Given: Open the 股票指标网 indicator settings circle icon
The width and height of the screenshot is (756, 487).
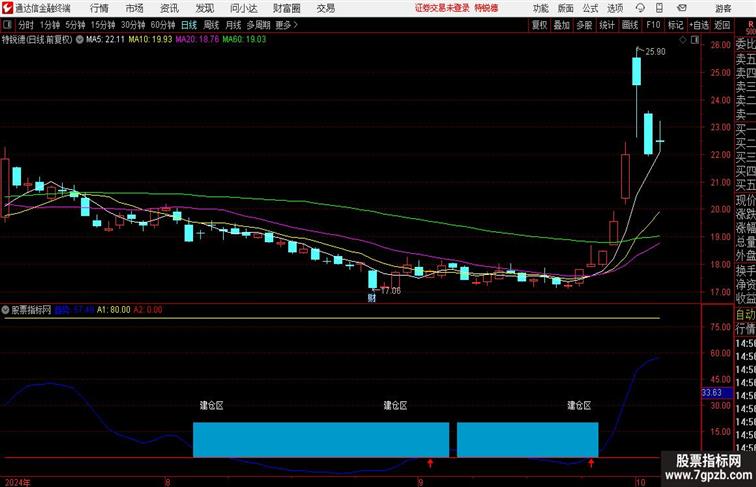Looking at the screenshot, I should point(5,310).
